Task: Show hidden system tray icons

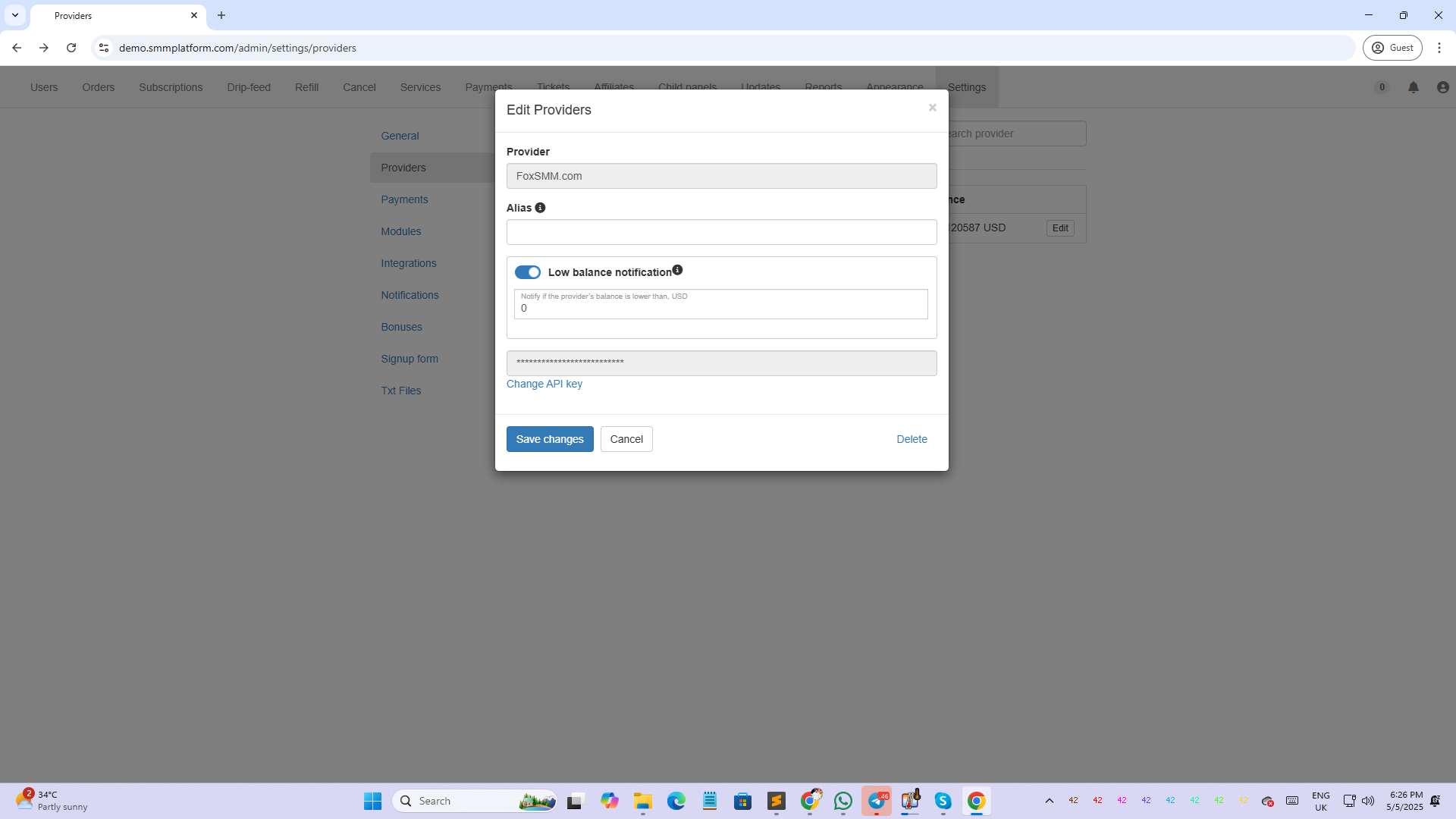Action: 1049,801
